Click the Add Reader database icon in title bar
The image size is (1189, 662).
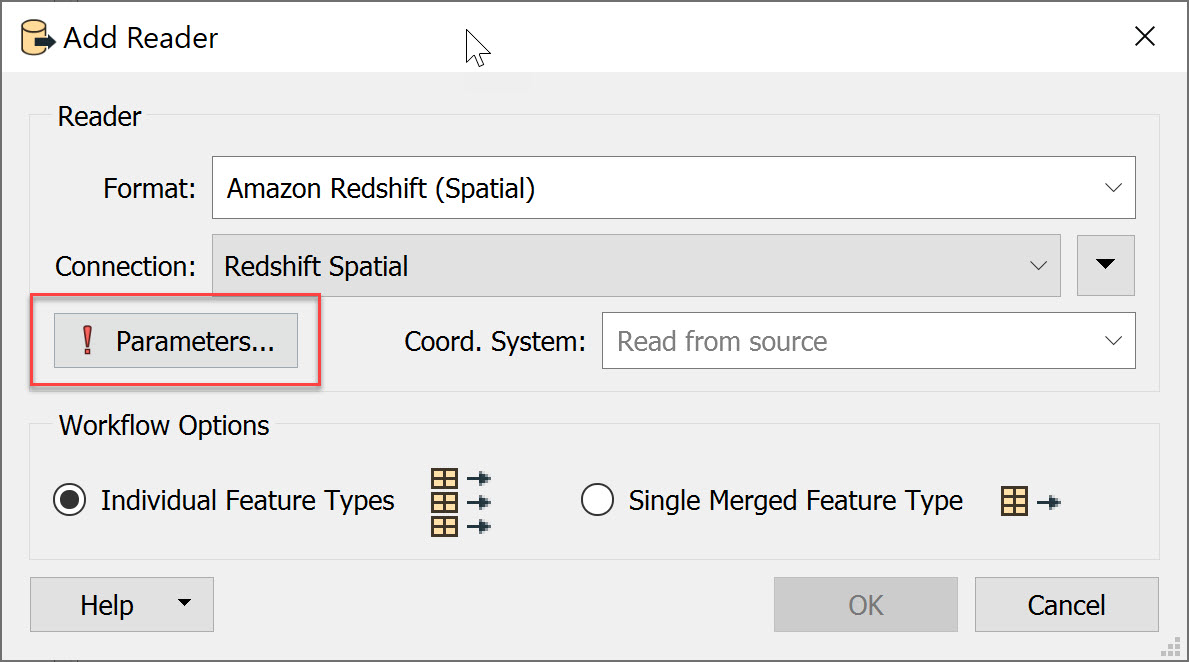coord(38,39)
